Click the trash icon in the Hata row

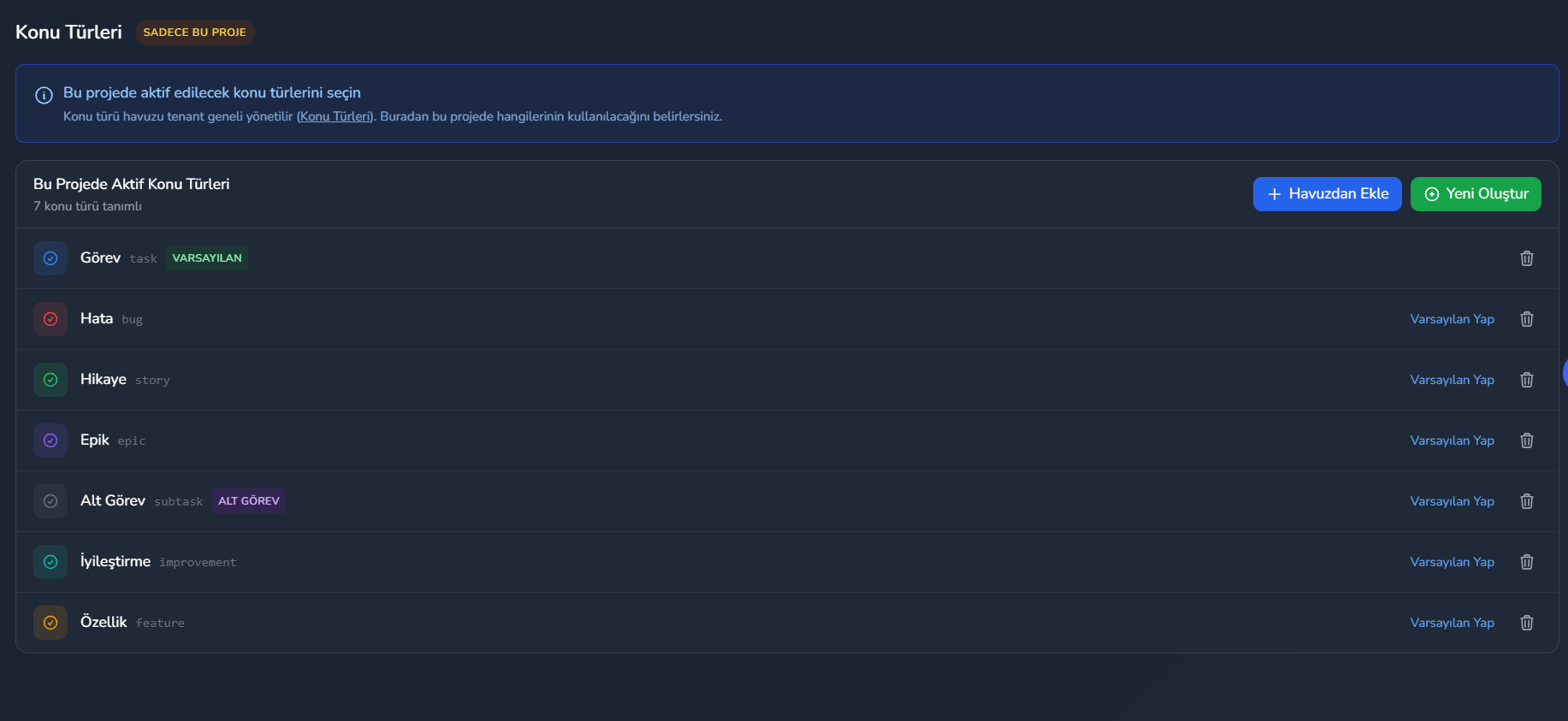[1527, 319]
